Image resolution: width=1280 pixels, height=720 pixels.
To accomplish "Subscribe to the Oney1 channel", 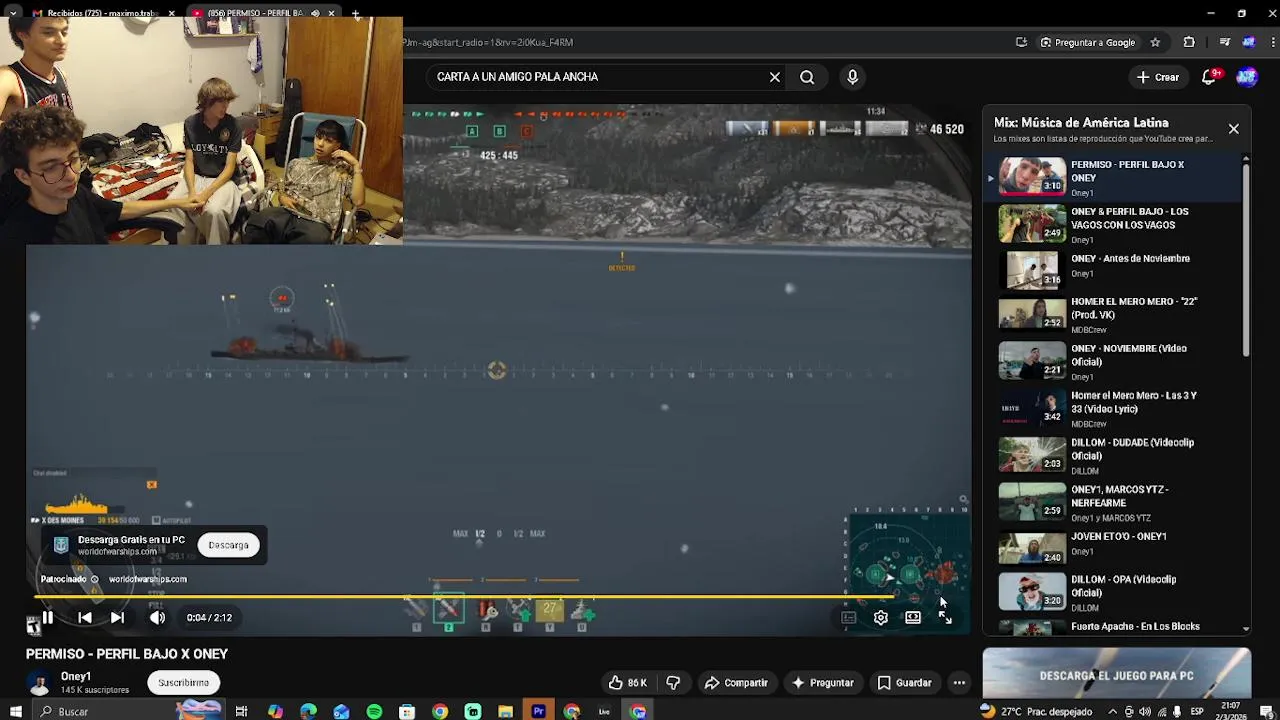I will [x=183, y=682].
